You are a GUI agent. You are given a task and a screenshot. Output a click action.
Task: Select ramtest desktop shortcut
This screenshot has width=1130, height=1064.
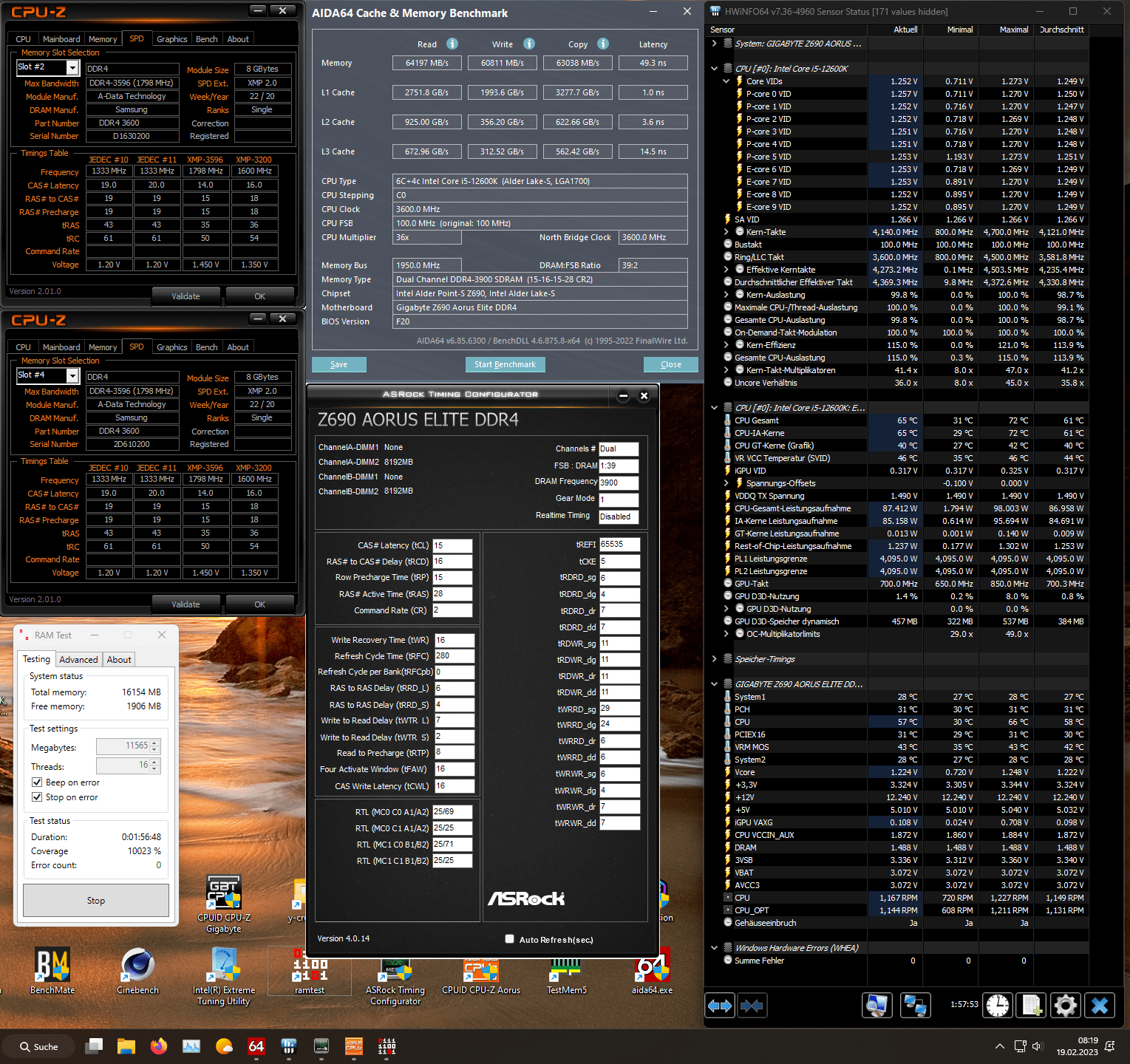tap(310, 971)
